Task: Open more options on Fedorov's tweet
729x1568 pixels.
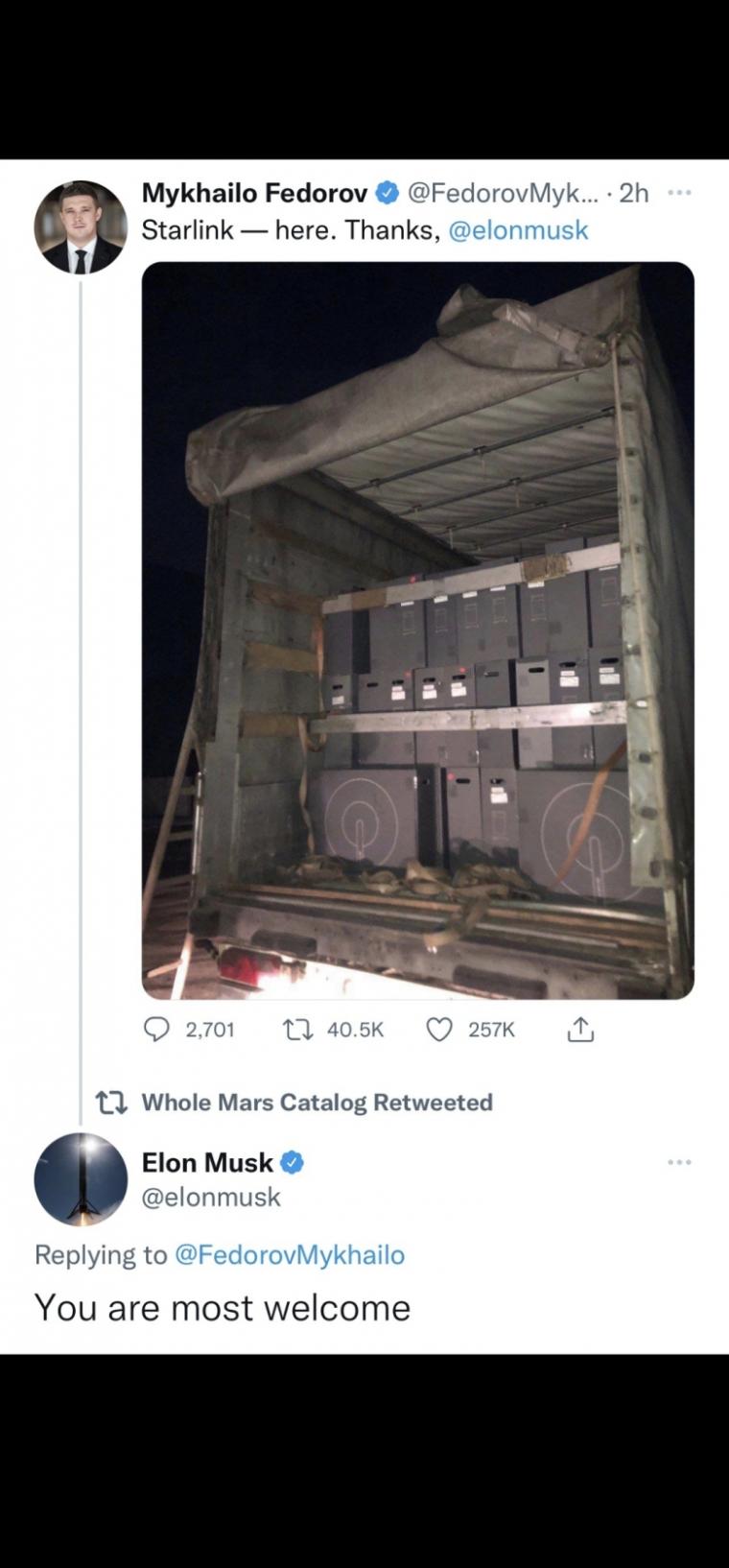Action: (679, 193)
